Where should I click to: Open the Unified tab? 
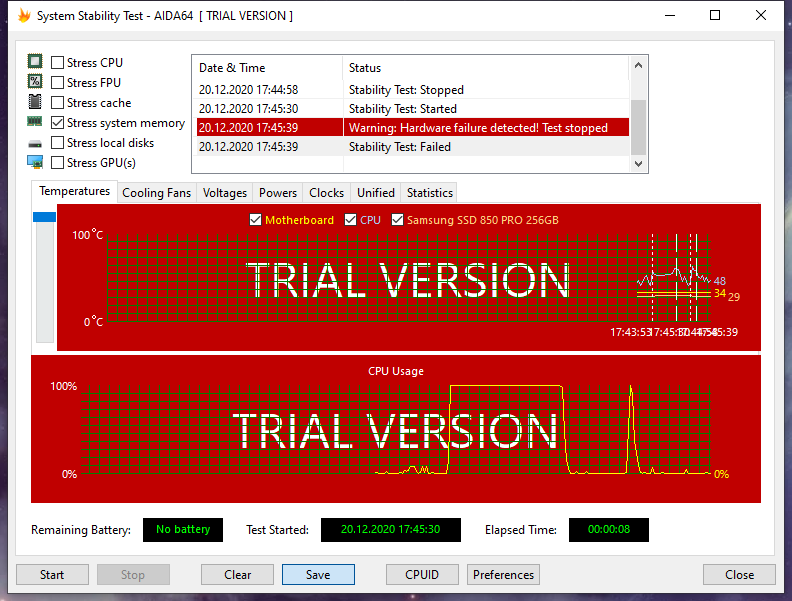tap(376, 193)
